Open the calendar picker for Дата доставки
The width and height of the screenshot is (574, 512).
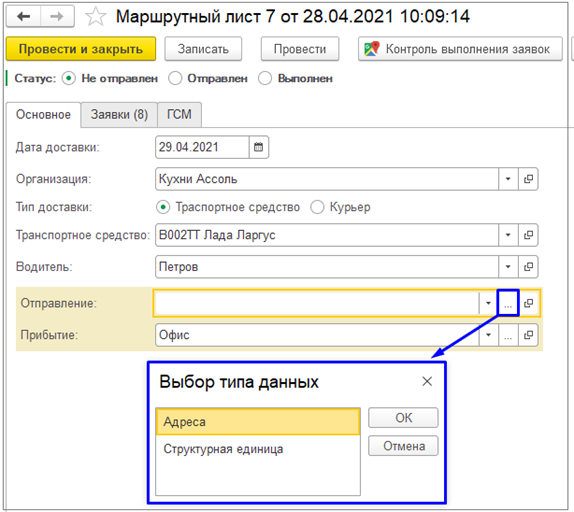(259, 147)
